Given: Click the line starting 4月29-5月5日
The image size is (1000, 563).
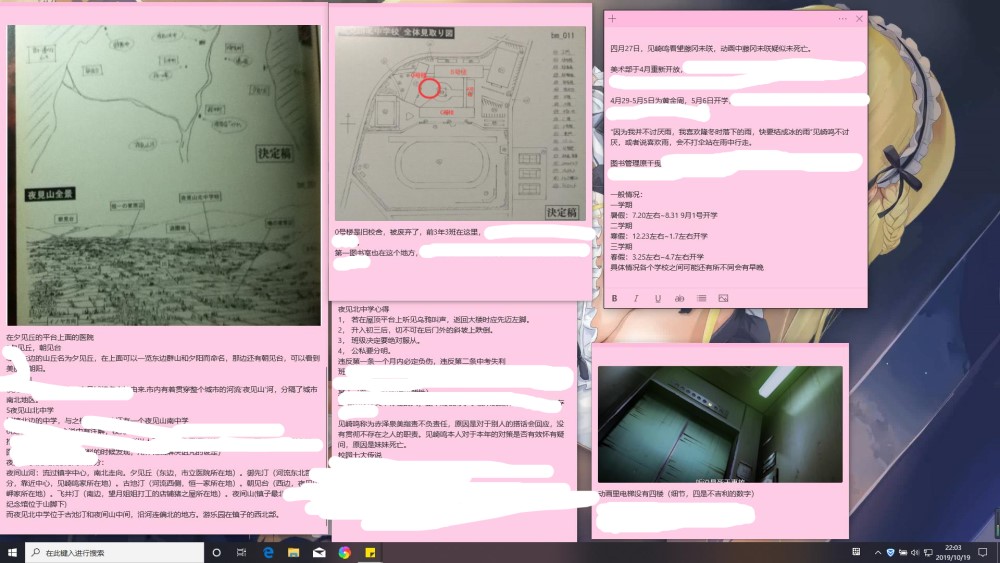Looking at the screenshot, I should pyautogui.click(x=670, y=101).
